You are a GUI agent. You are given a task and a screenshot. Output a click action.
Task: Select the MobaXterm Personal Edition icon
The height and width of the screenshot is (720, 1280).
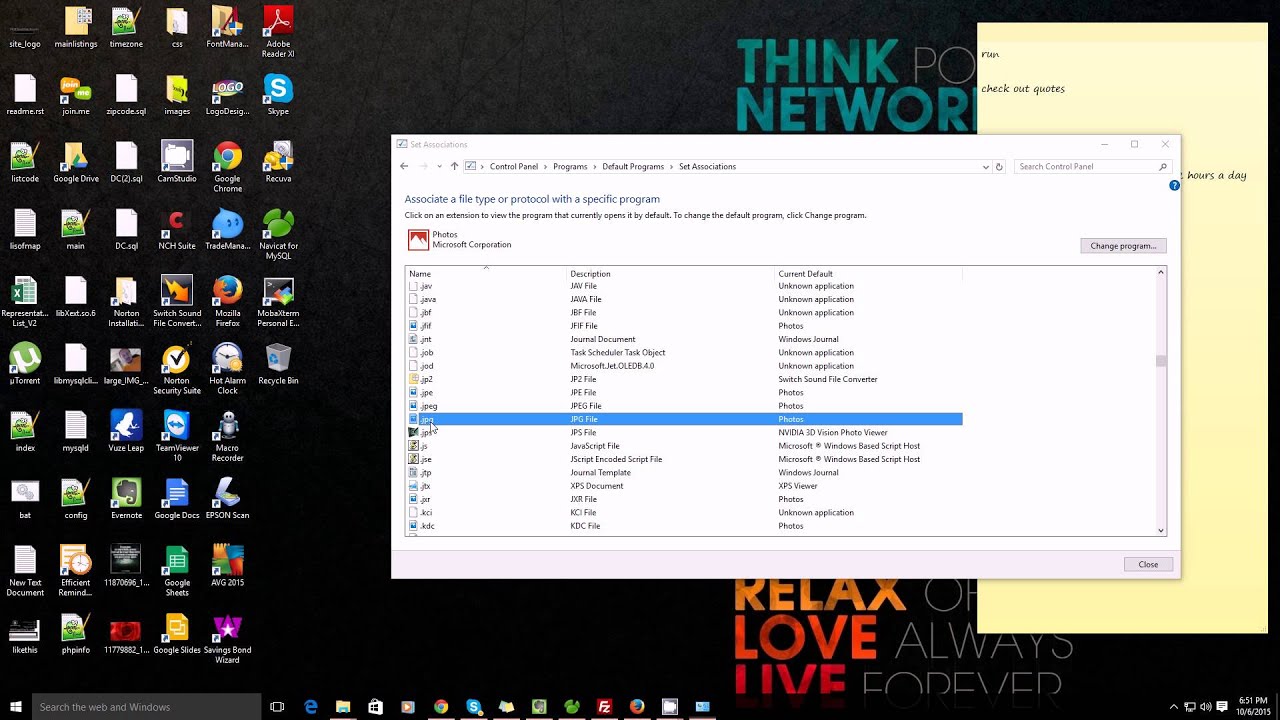[278, 301]
